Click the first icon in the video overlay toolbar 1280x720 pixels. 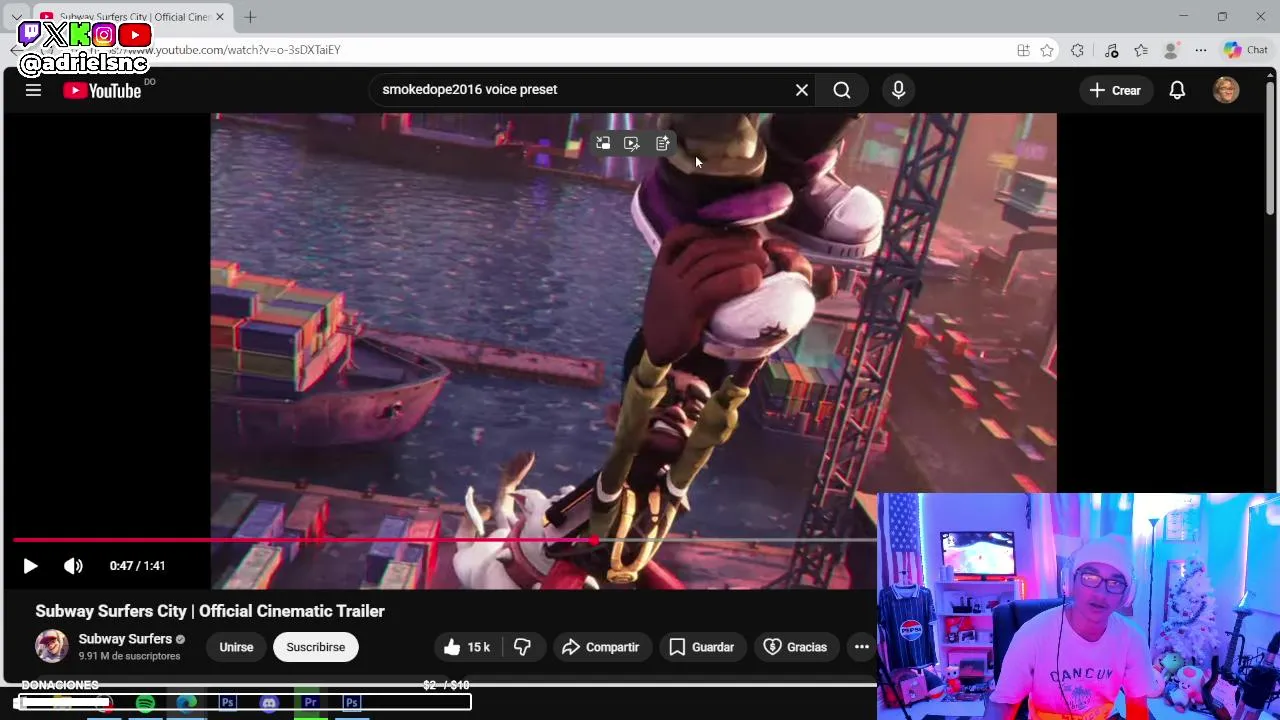pyautogui.click(x=603, y=144)
